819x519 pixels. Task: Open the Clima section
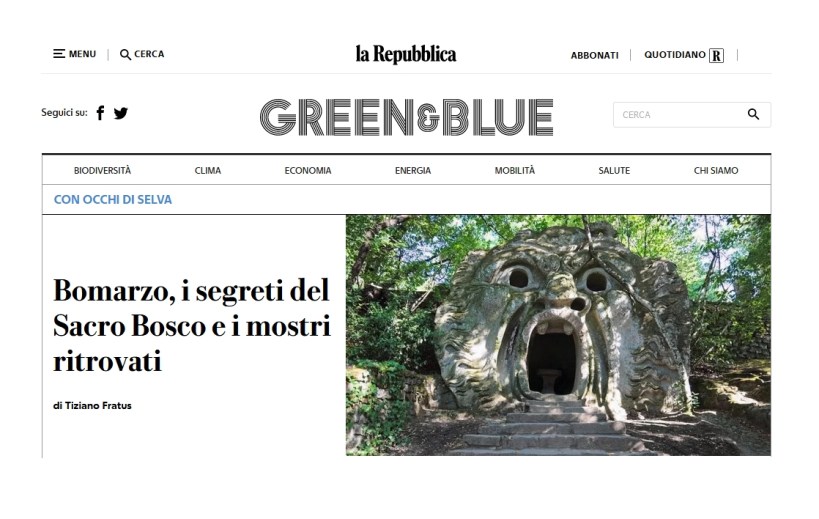[208, 171]
